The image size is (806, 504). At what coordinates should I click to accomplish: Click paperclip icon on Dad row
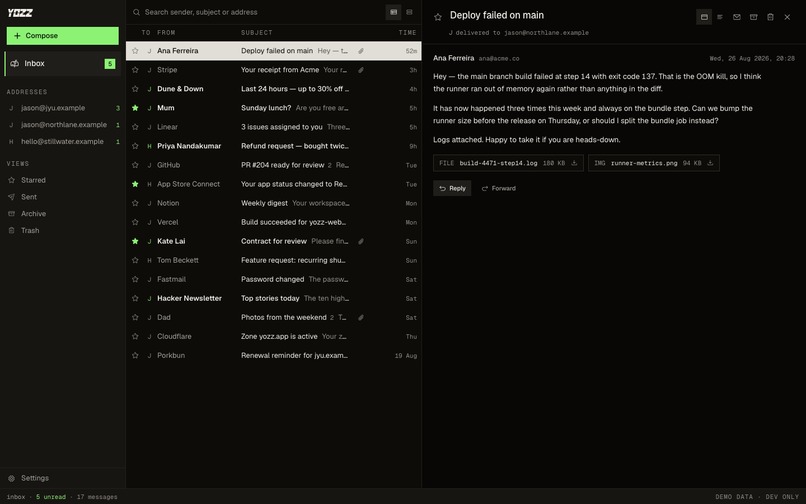tap(361, 317)
